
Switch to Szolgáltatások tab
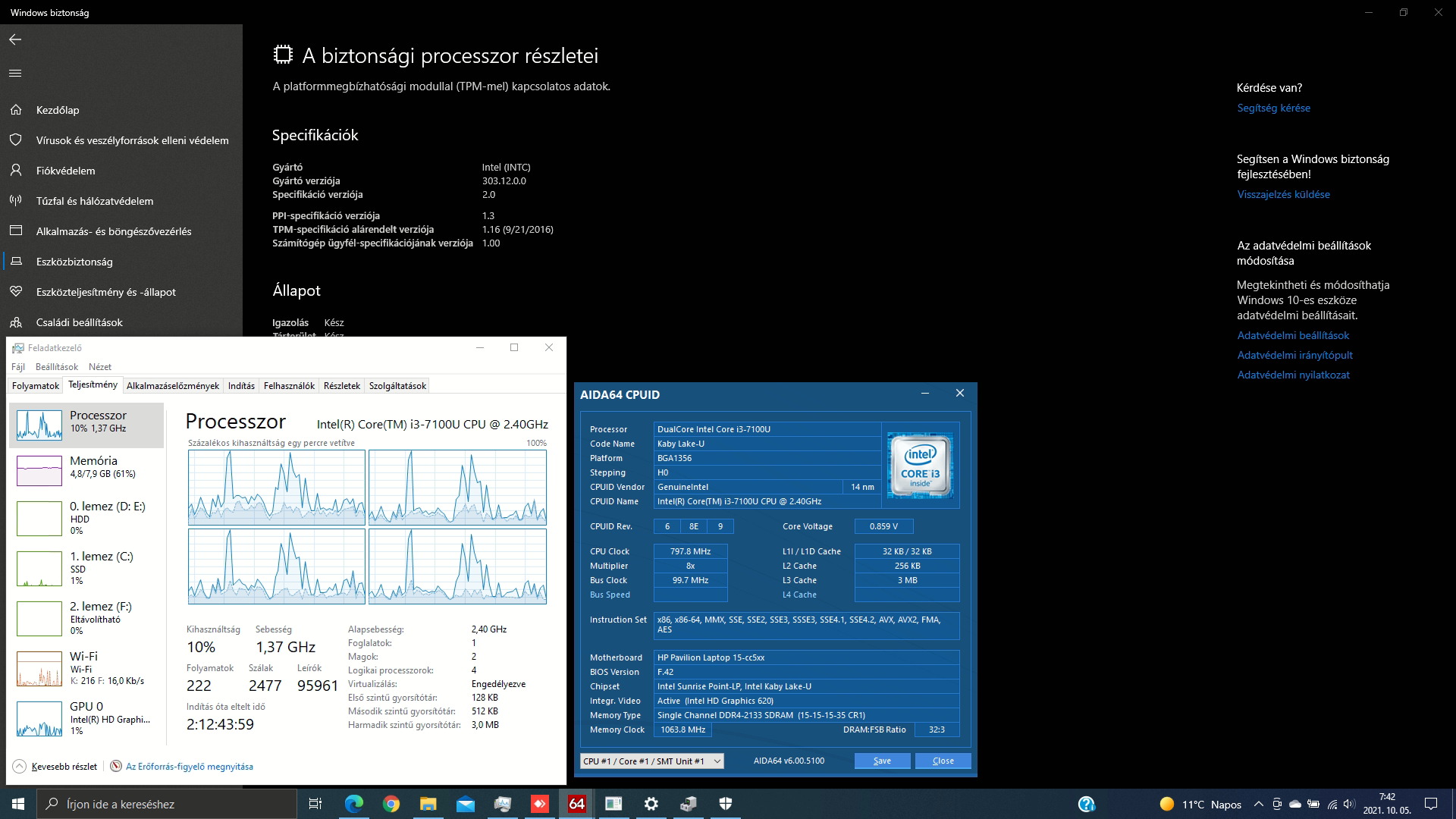point(397,386)
